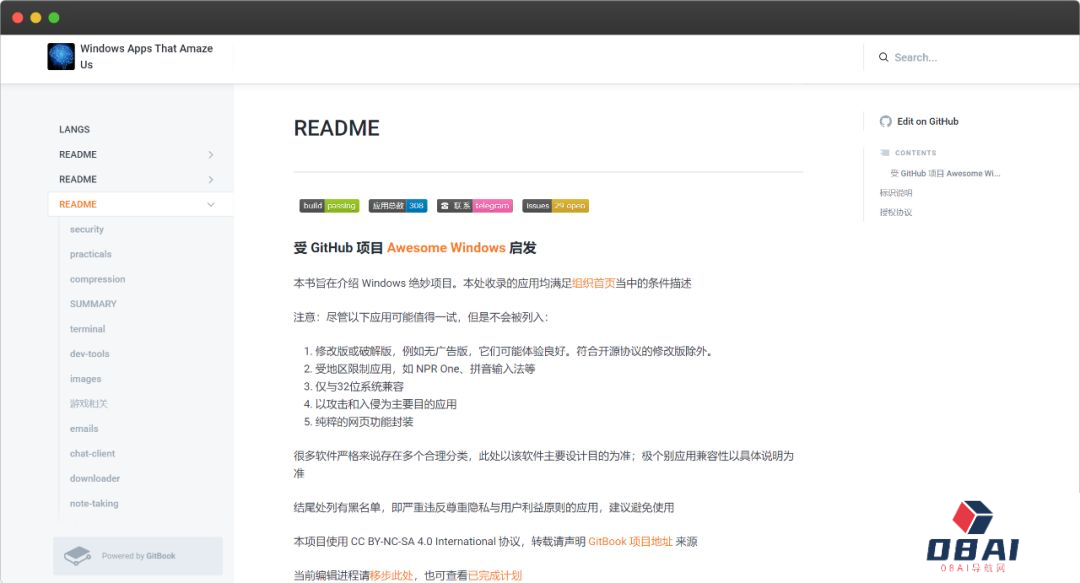Go to the downloader page

[94, 478]
